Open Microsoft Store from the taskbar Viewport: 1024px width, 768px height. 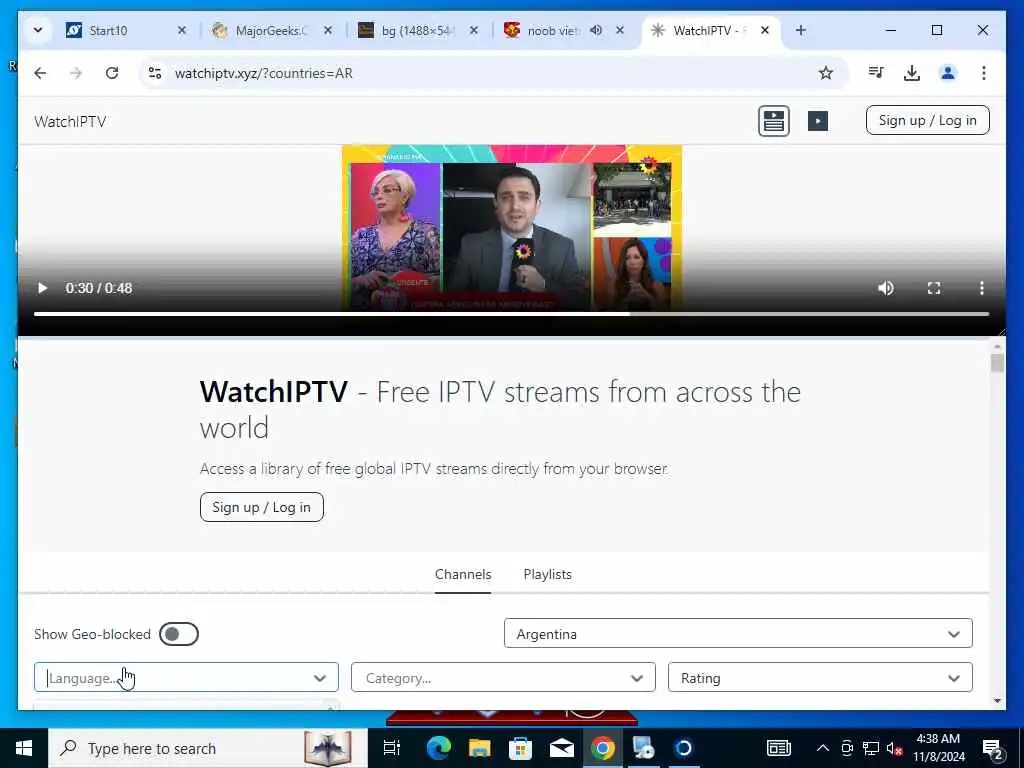[x=520, y=748]
